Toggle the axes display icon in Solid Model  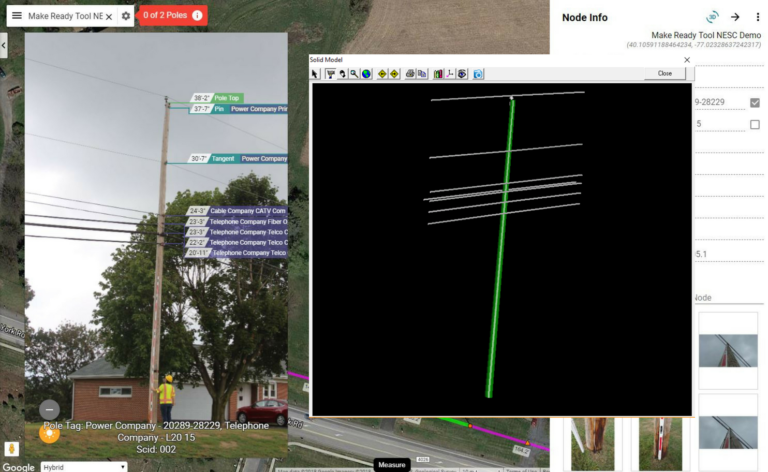450,74
